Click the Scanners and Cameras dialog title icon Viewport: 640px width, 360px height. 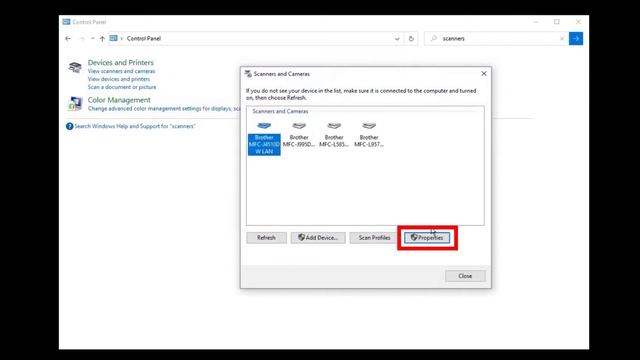(x=248, y=73)
